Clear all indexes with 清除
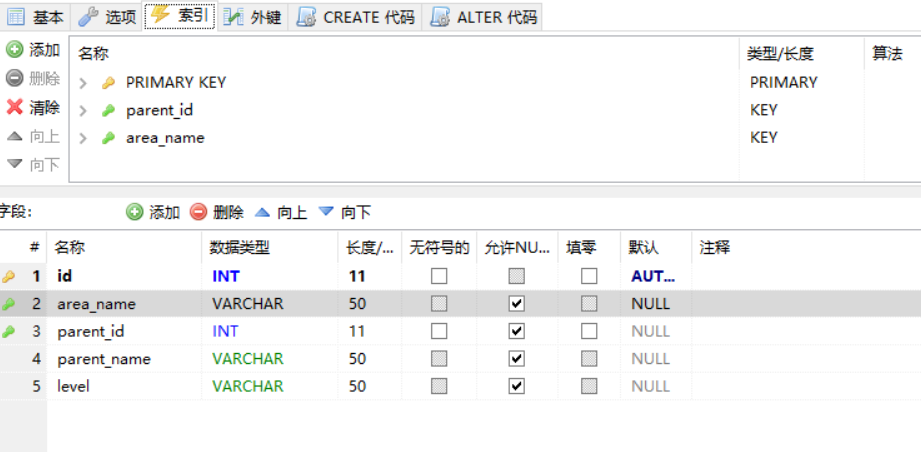This screenshot has height=452, width=921. pyautogui.click(x=33, y=107)
